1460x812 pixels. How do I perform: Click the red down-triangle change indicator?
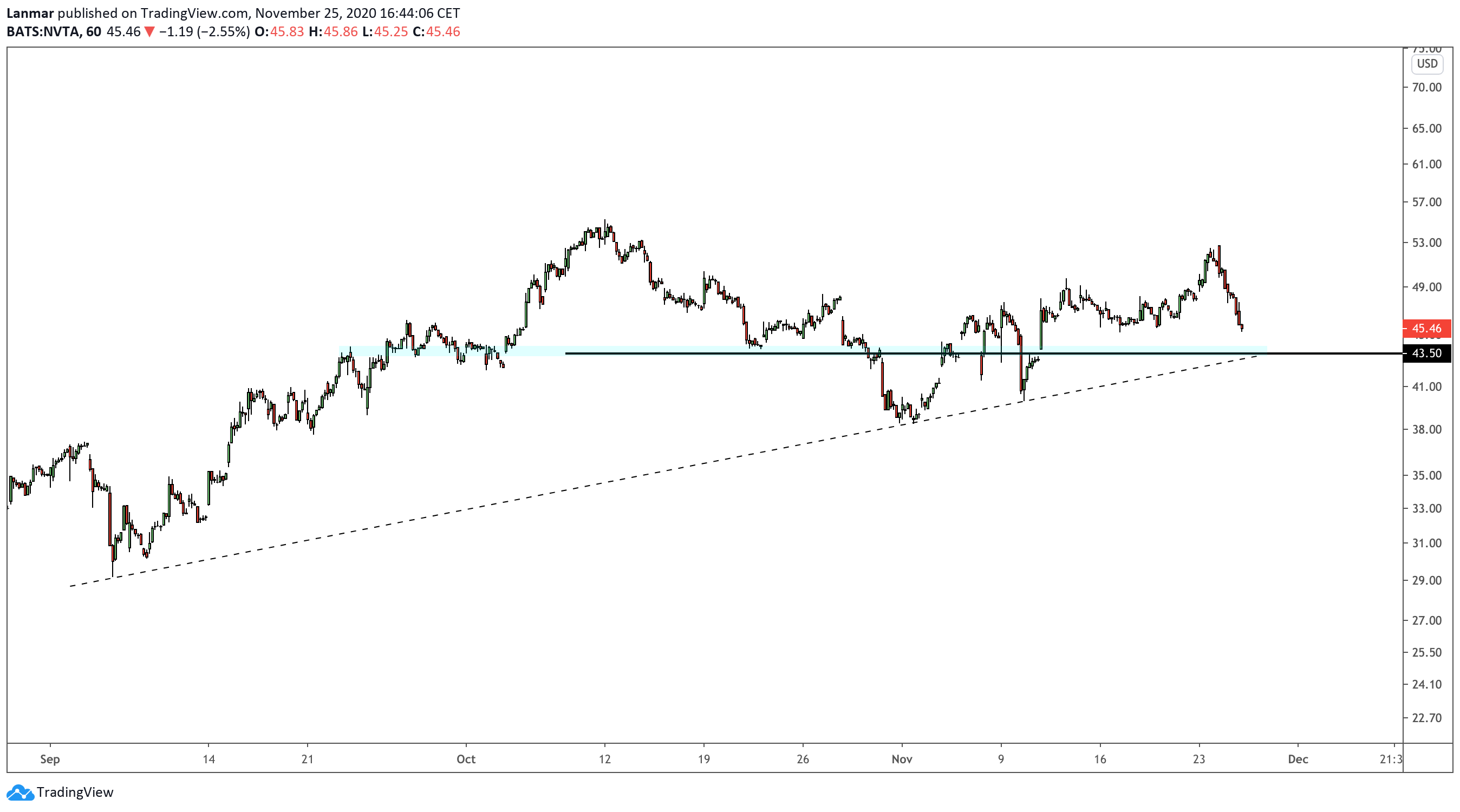click(x=149, y=32)
